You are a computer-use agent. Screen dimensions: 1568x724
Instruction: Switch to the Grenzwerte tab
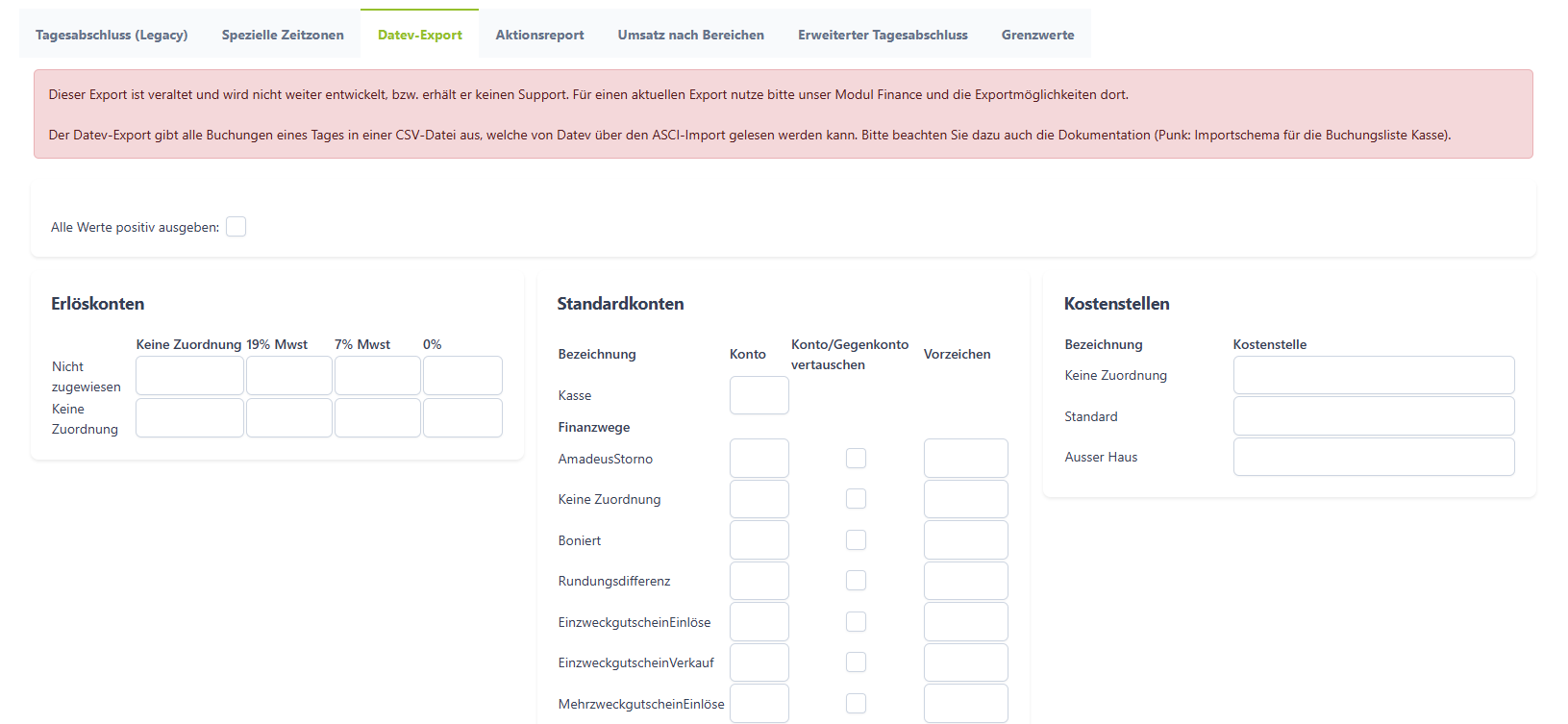click(1038, 35)
